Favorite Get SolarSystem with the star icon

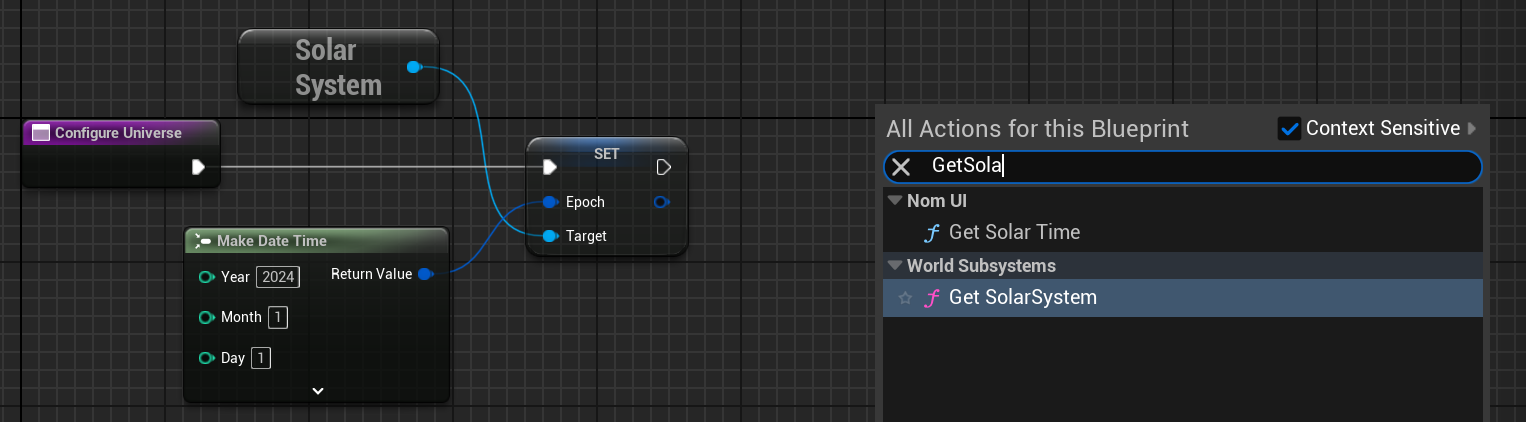(x=905, y=298)
